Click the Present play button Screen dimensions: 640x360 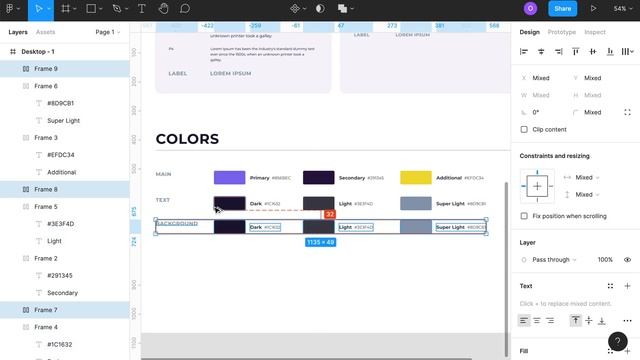click(593, 9)
